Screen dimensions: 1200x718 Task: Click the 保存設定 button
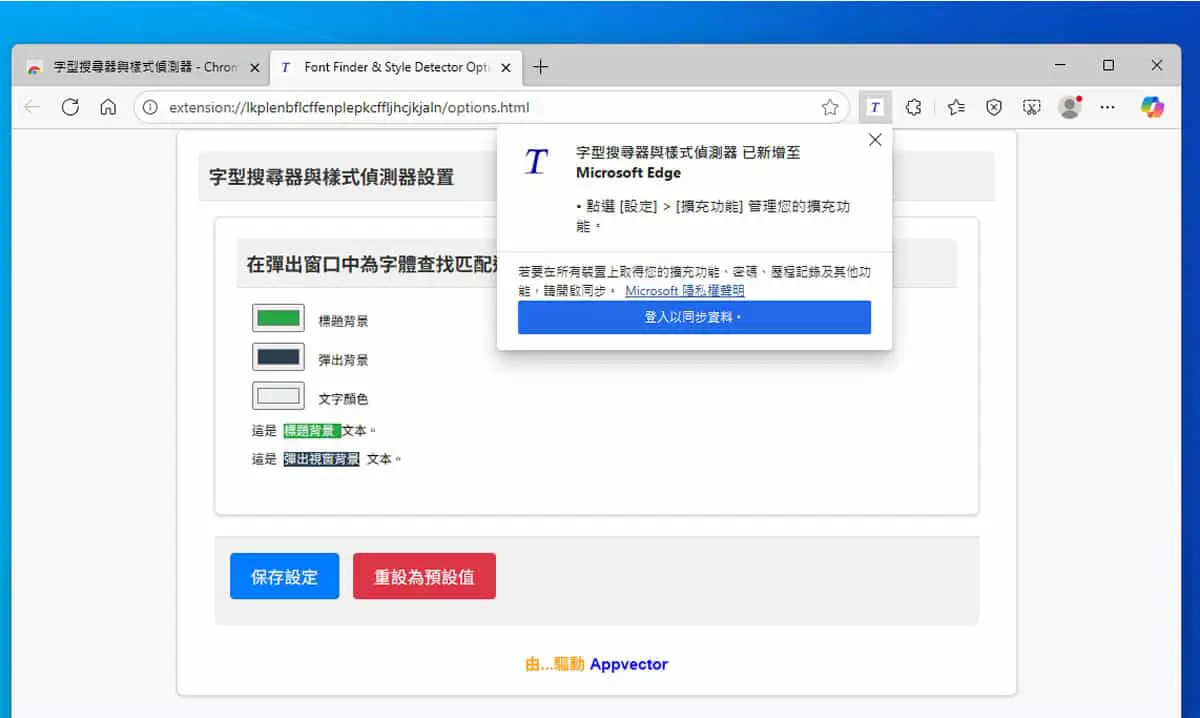(284, 576)
